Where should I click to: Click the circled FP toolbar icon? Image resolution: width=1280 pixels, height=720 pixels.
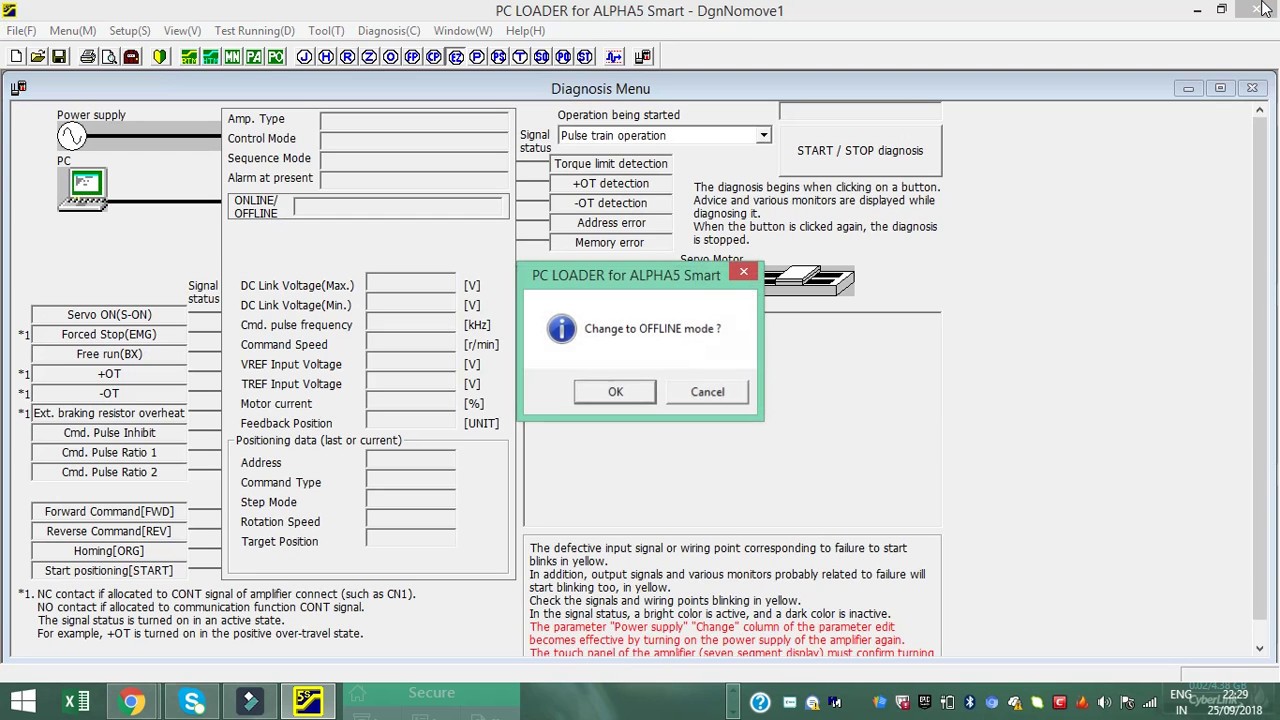[412, 57]
